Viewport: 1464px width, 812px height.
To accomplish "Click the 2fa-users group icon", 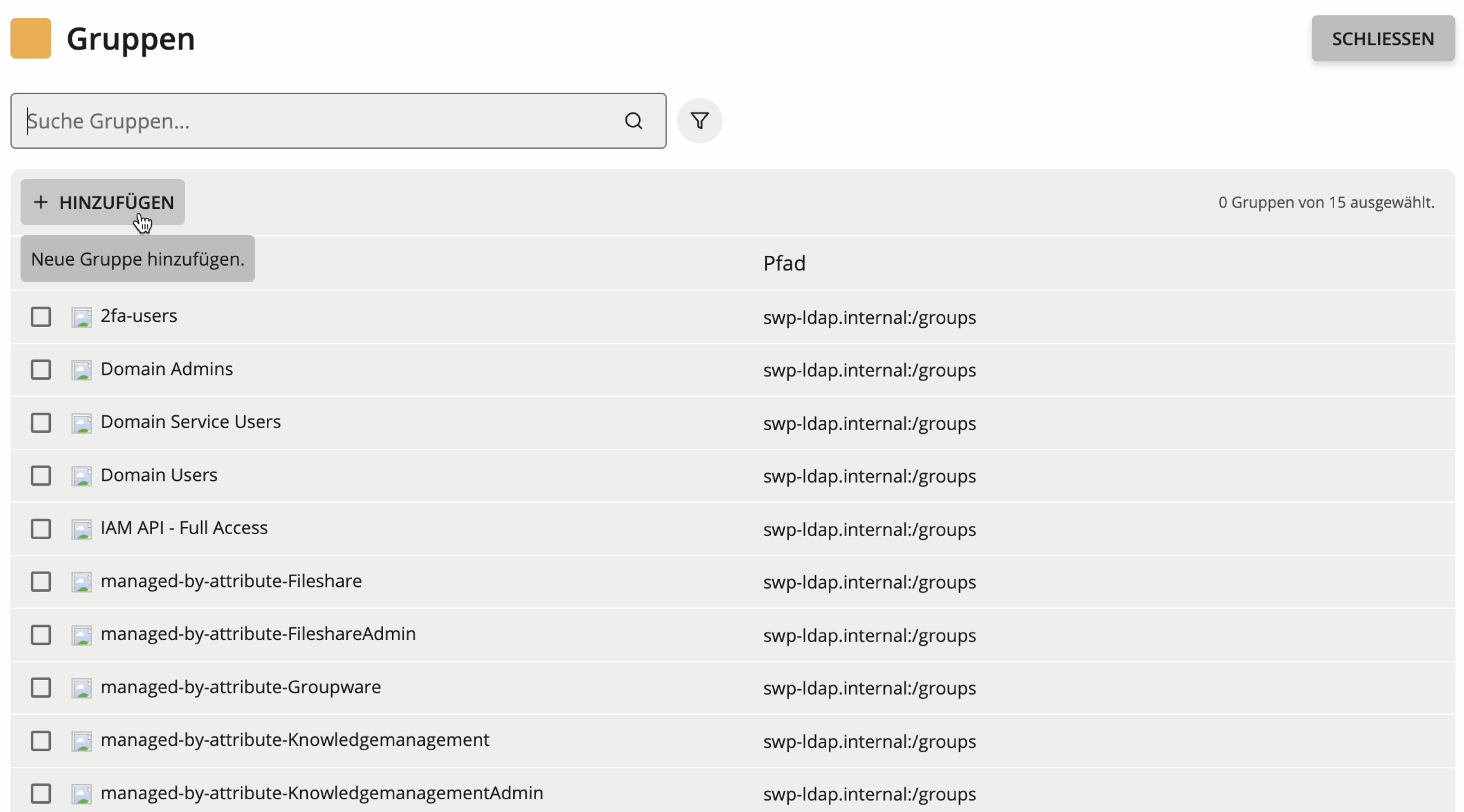I will (x=81, y=317).
